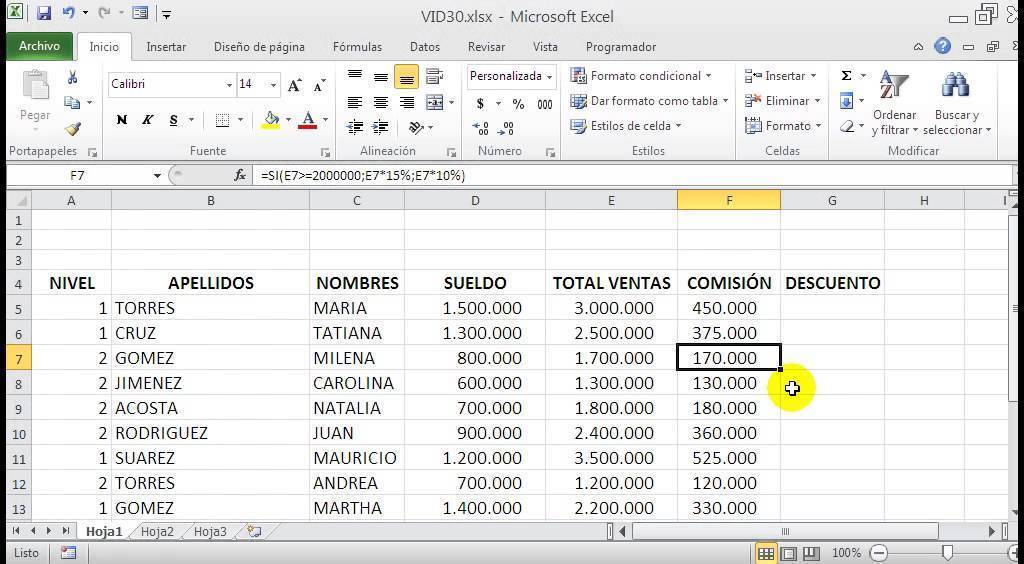Select the Hoja2 sheet tab
Image resolution: width=1024 pixels, height=564 pixels.
pos(157,532)
